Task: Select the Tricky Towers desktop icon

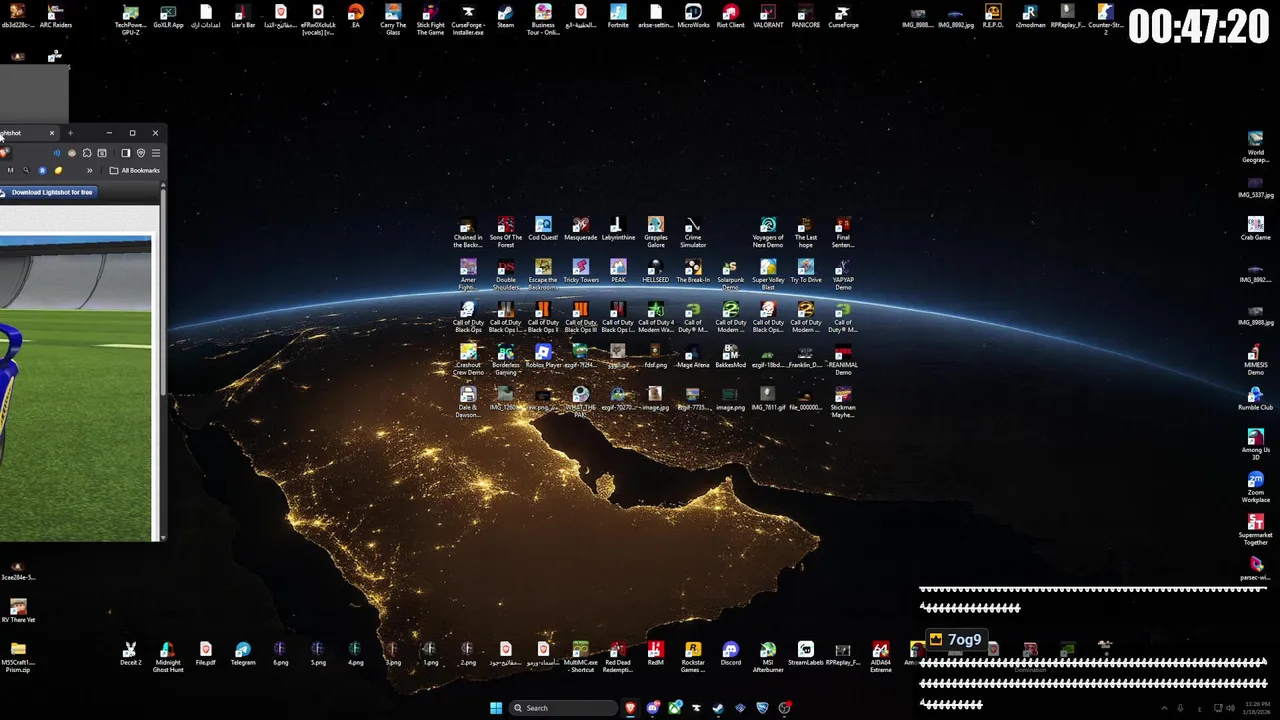Action: 581,271
